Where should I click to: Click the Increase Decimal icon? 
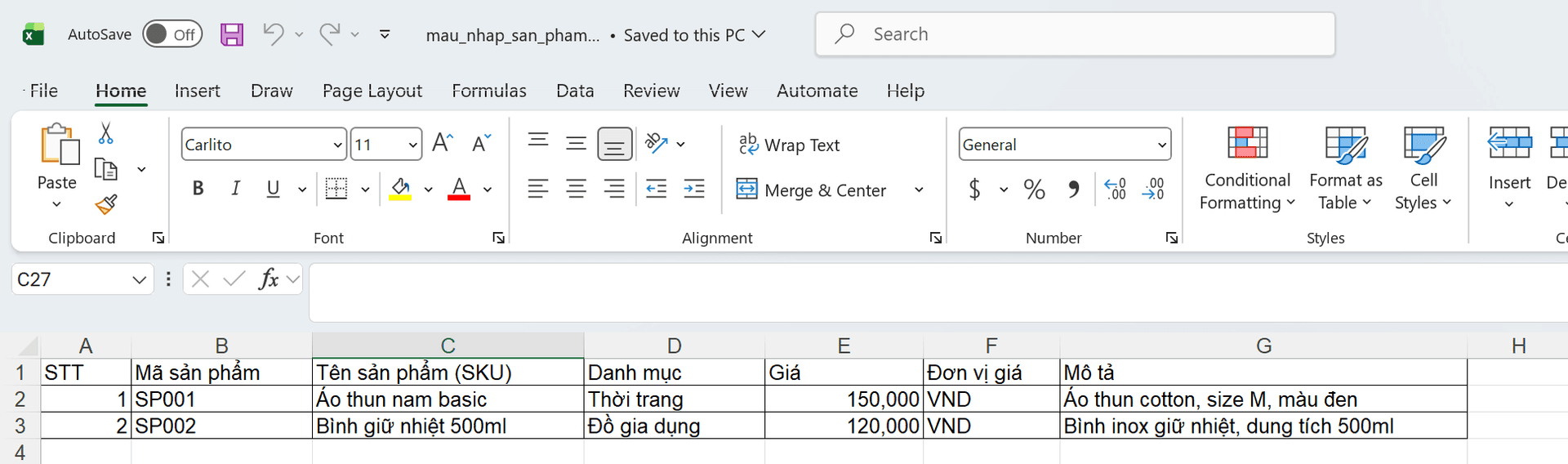pos(1115,190)
